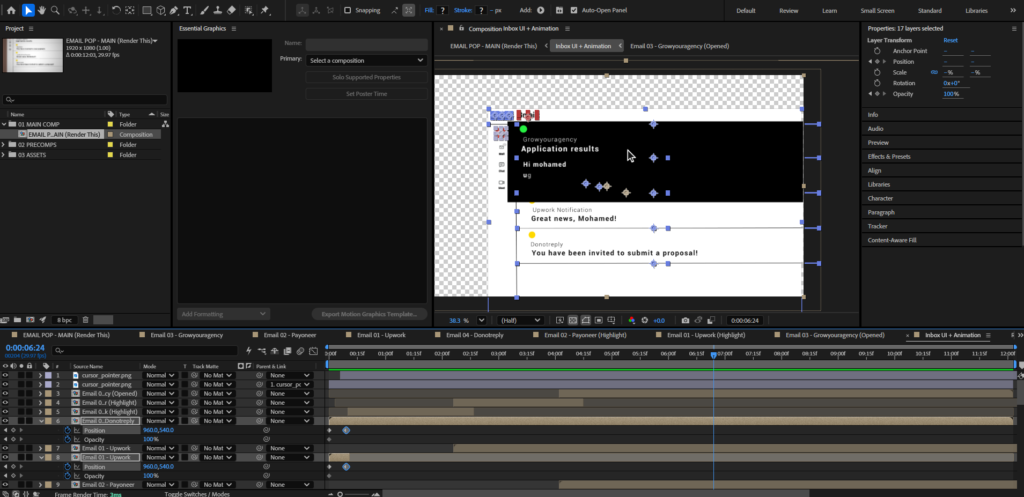1024x497 pixels.
Task: Select the Puppet Pin tool
Action: pos(265,10)
